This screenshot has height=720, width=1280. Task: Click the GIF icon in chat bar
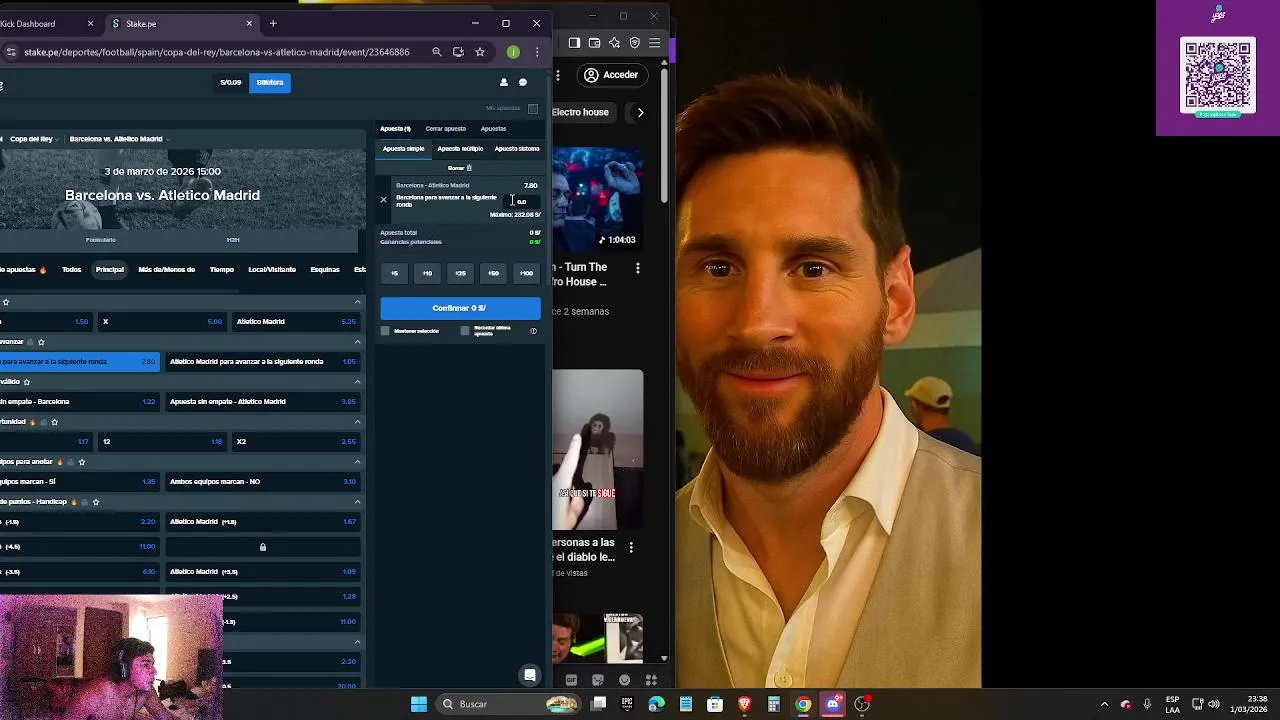pos(571,680)
